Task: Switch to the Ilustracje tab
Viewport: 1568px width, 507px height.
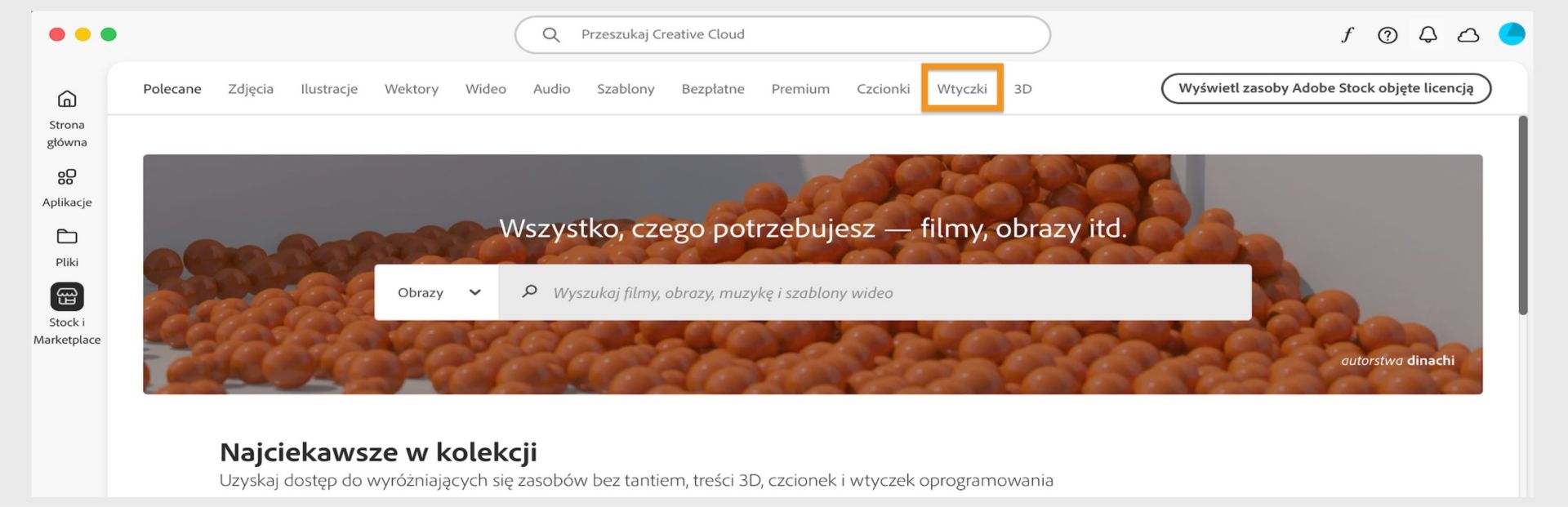Action: (x=329, y=89)
